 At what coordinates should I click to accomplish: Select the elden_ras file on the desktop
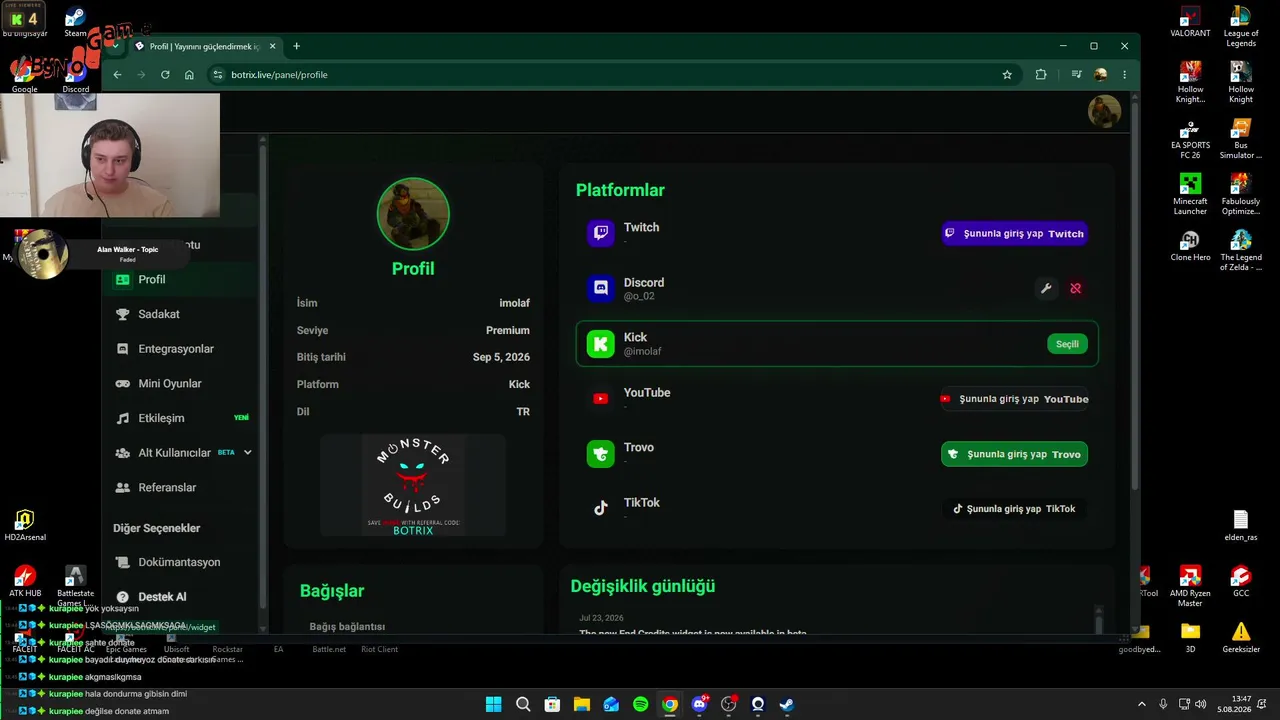point(1241,526)
